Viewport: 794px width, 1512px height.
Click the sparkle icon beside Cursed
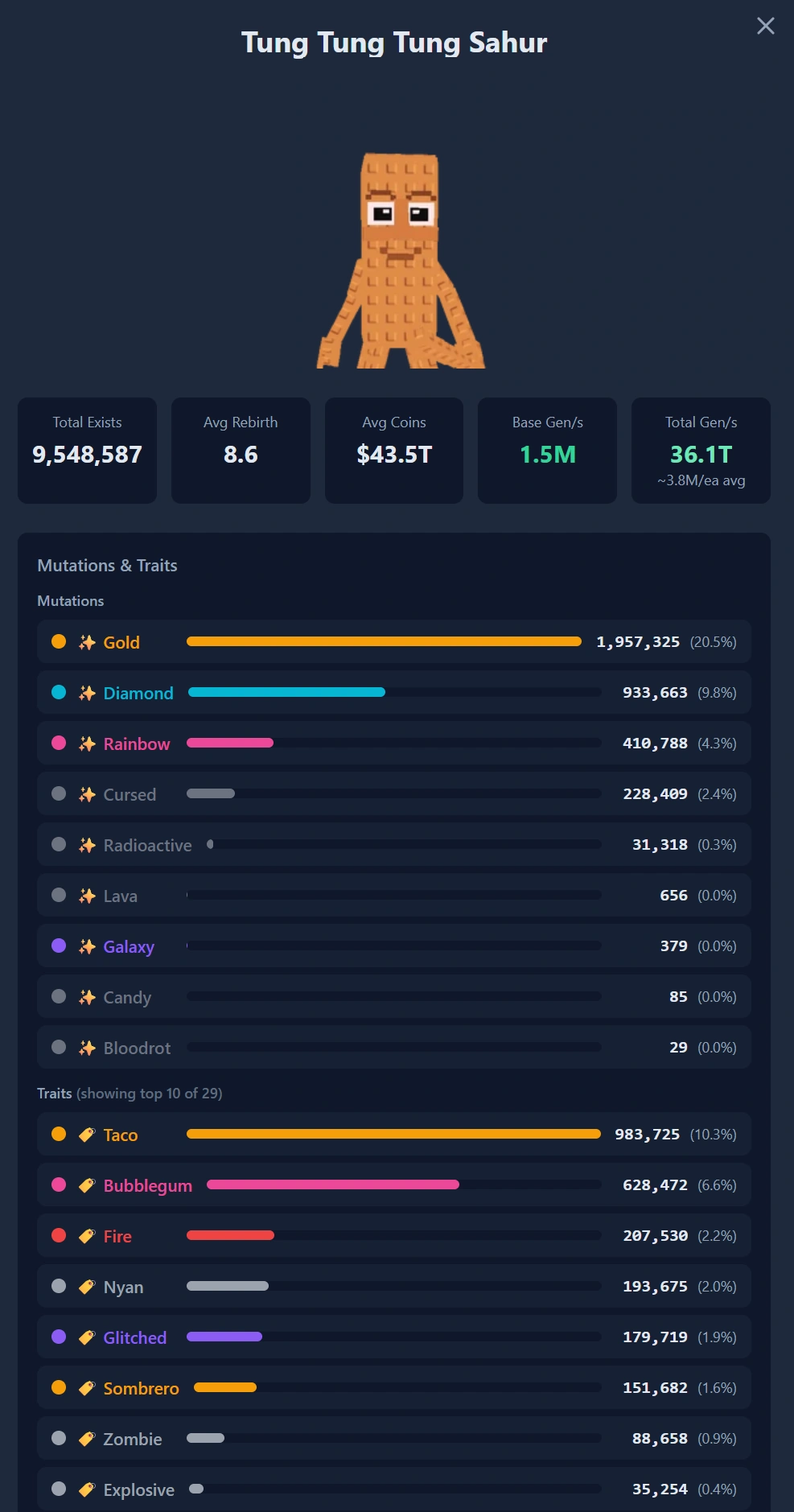point(87,794)
